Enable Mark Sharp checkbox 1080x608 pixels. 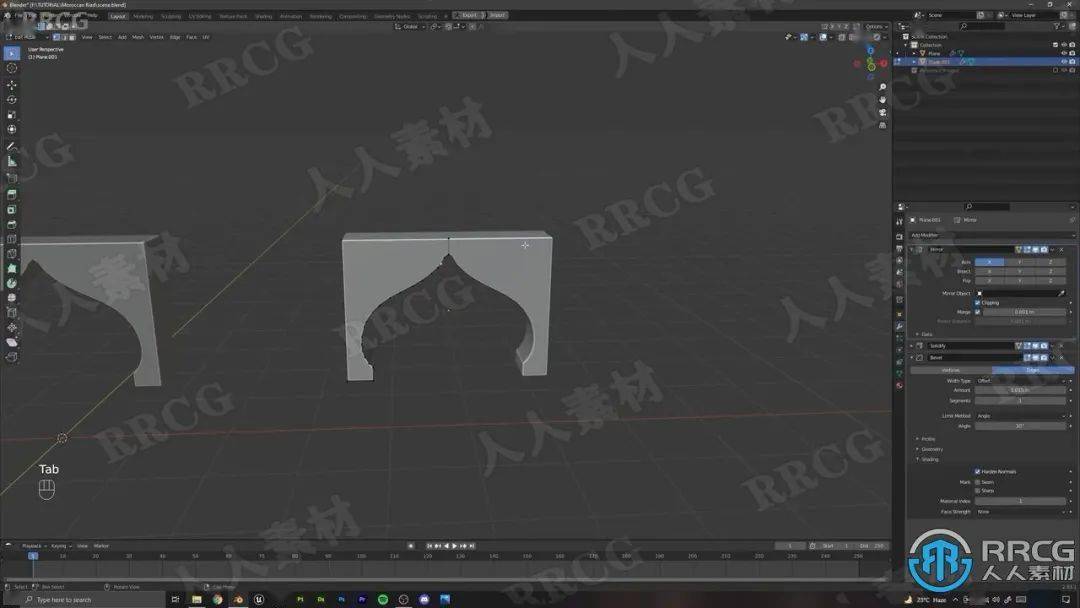pyautogui.click(x=977, y=491)
